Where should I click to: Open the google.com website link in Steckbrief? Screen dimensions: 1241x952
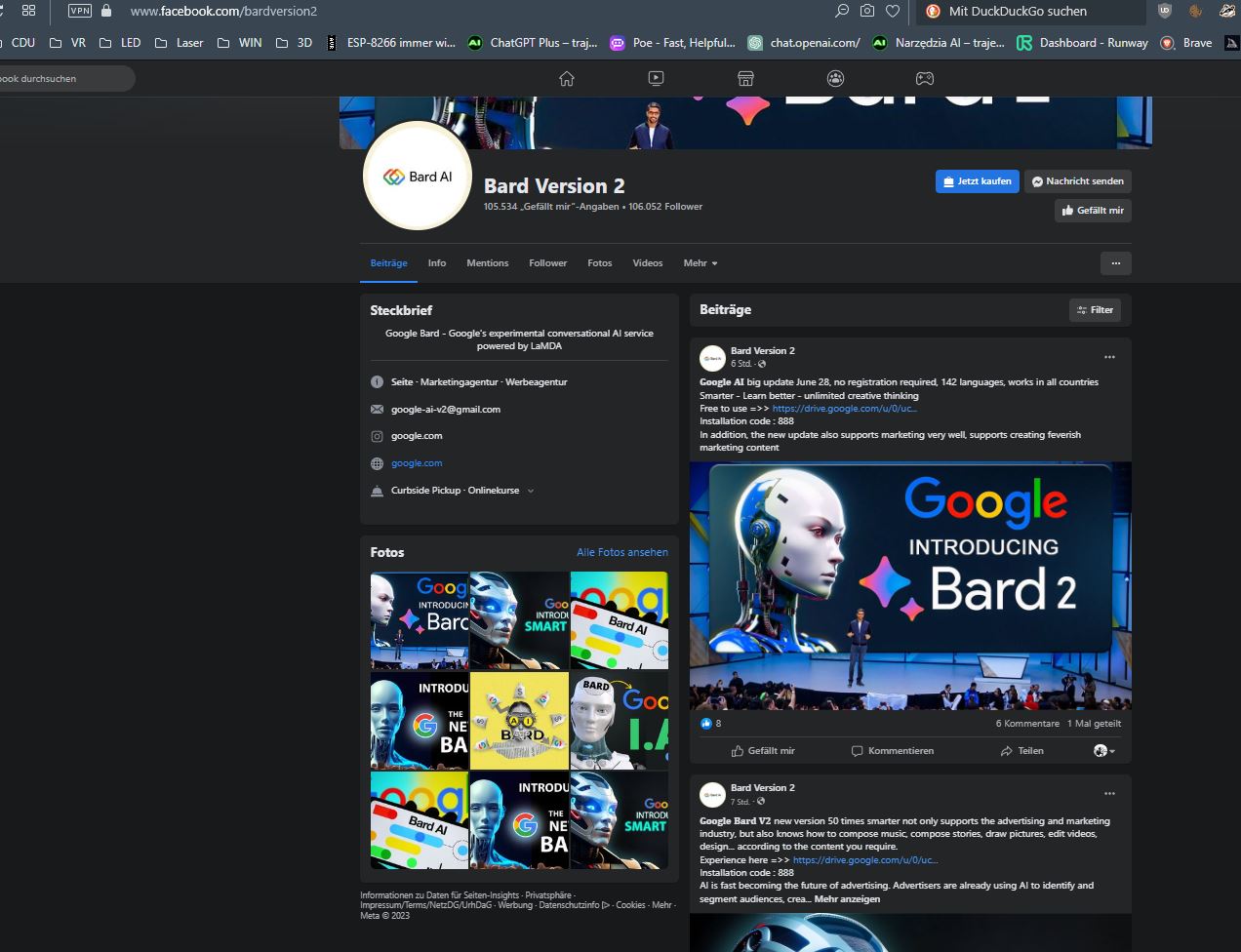pos(417,463)
